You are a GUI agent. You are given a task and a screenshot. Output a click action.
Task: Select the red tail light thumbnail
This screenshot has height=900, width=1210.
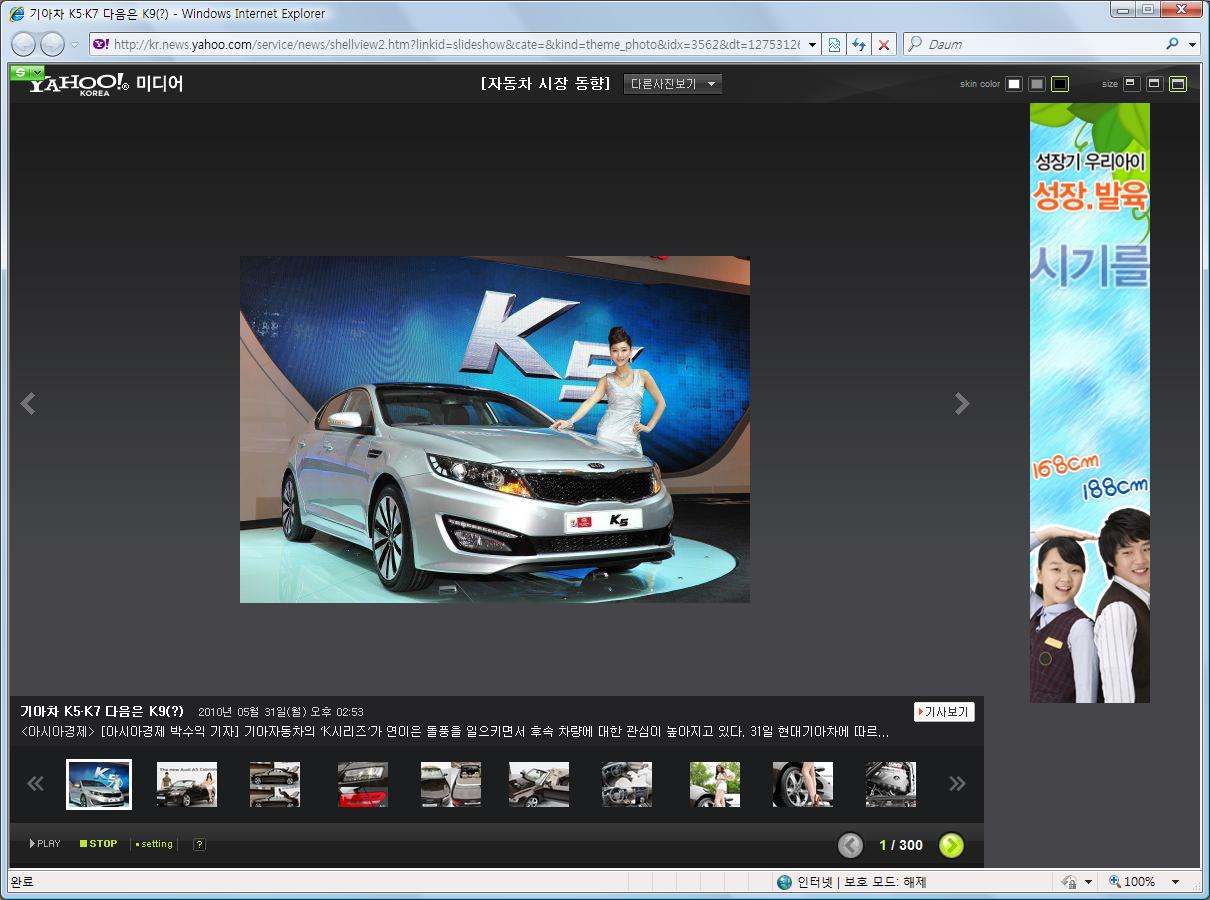click(363, 784)
